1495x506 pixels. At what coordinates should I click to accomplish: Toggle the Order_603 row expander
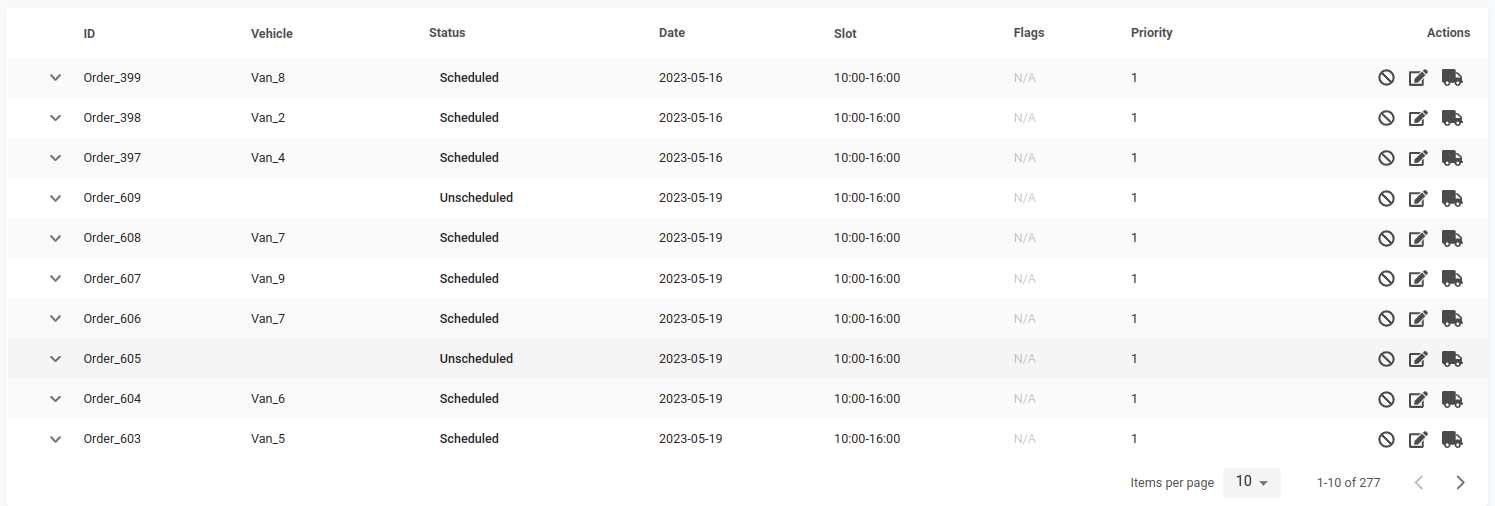point(56,439)
